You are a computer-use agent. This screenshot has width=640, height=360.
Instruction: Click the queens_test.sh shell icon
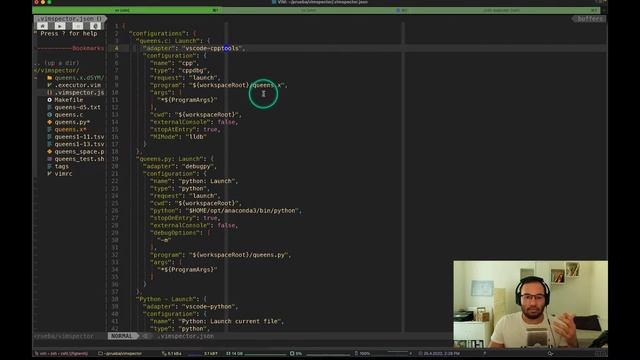tap(49, 159)
